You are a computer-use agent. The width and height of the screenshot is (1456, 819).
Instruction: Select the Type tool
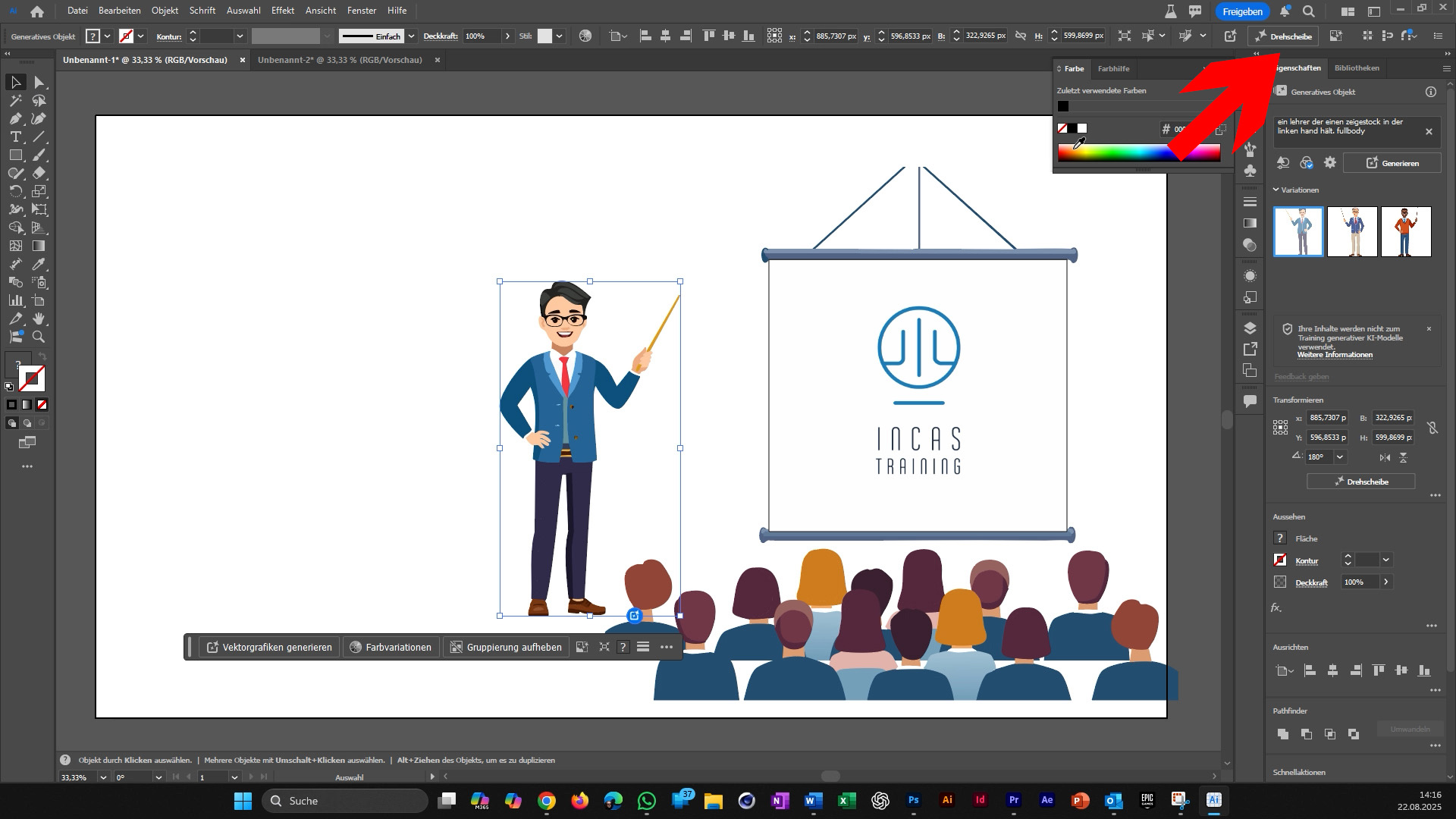pos(16,136)
